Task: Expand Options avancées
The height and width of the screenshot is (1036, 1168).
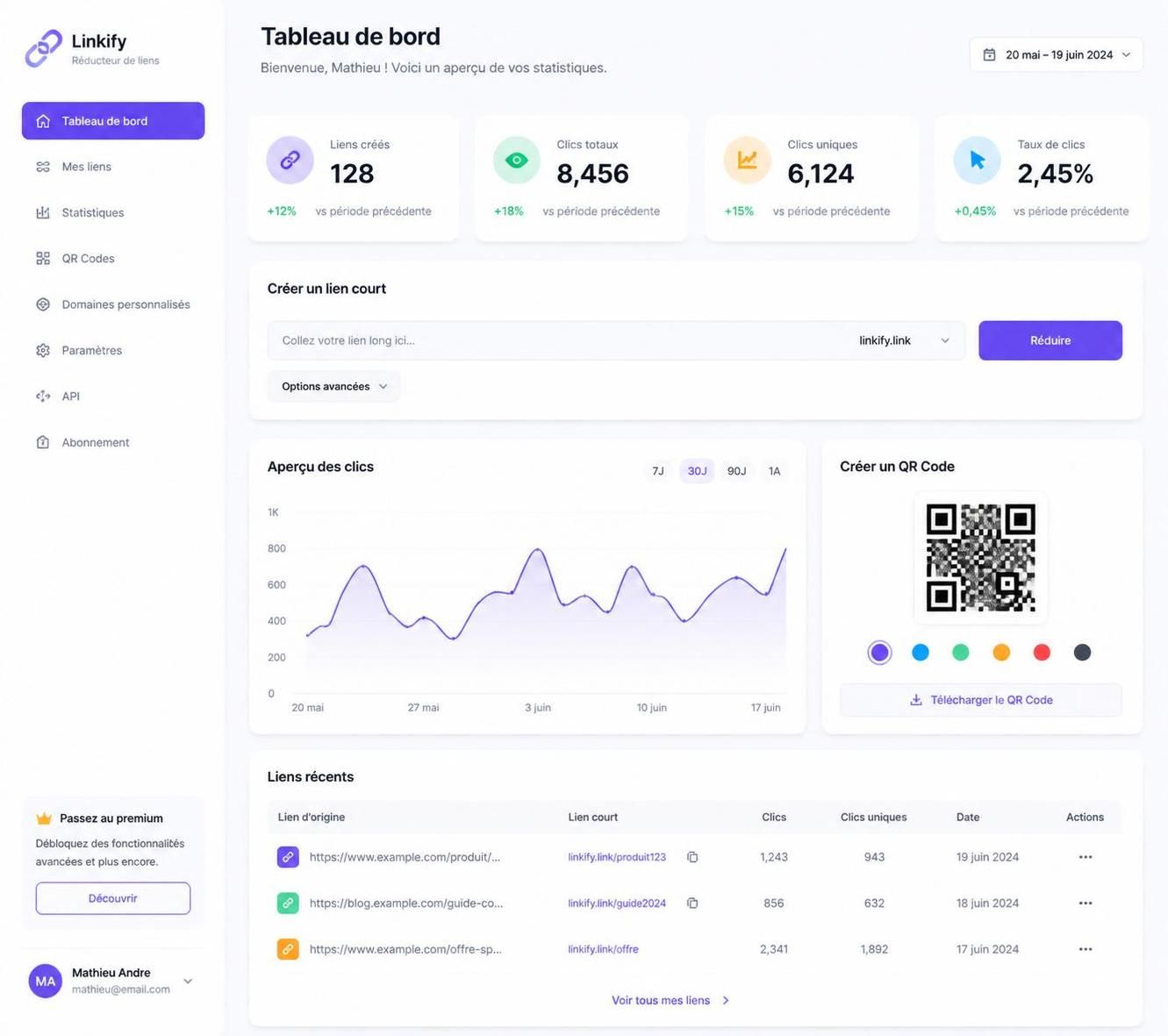Action: (x=333, y=386)
